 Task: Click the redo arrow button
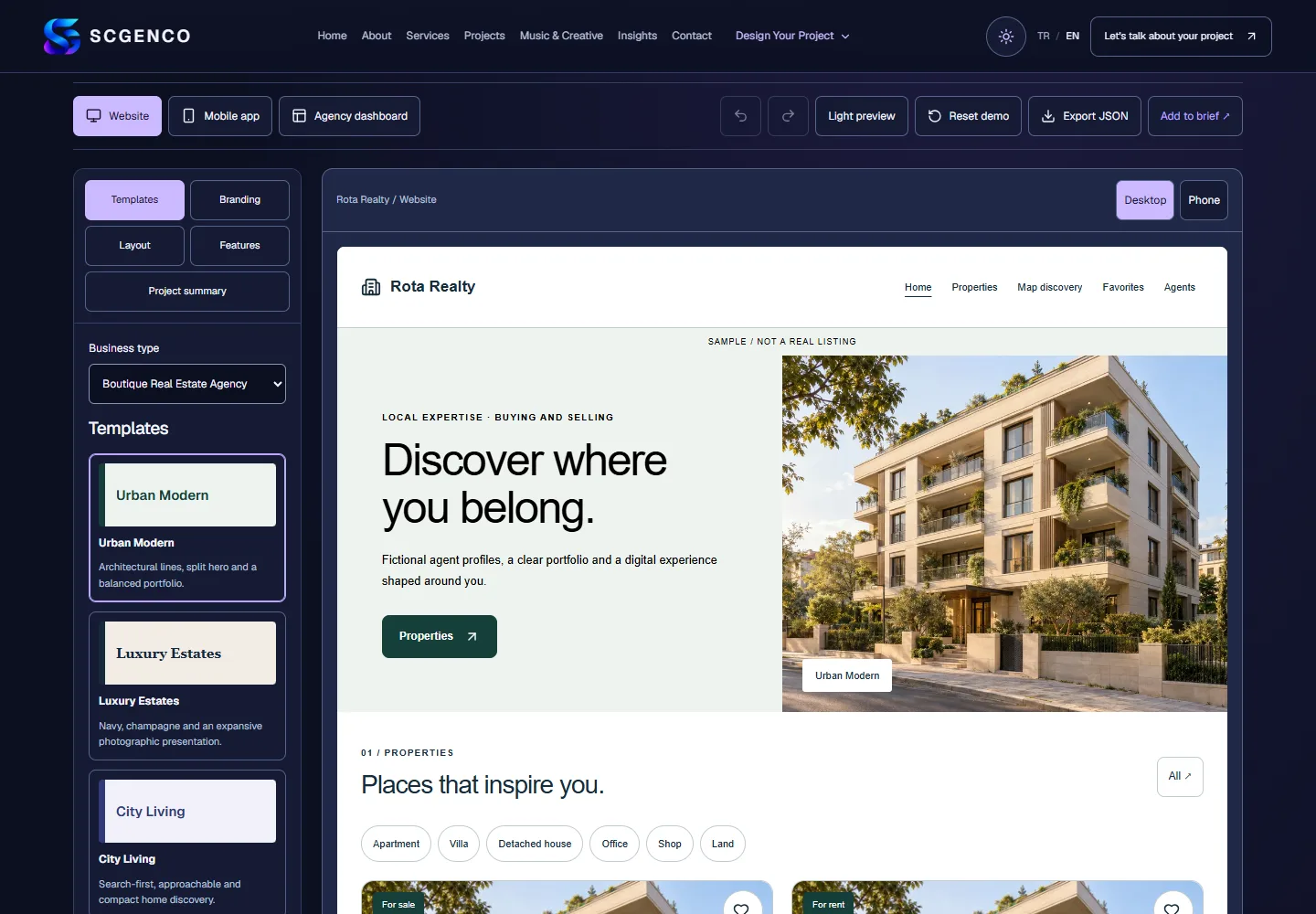tap(788, 116)
